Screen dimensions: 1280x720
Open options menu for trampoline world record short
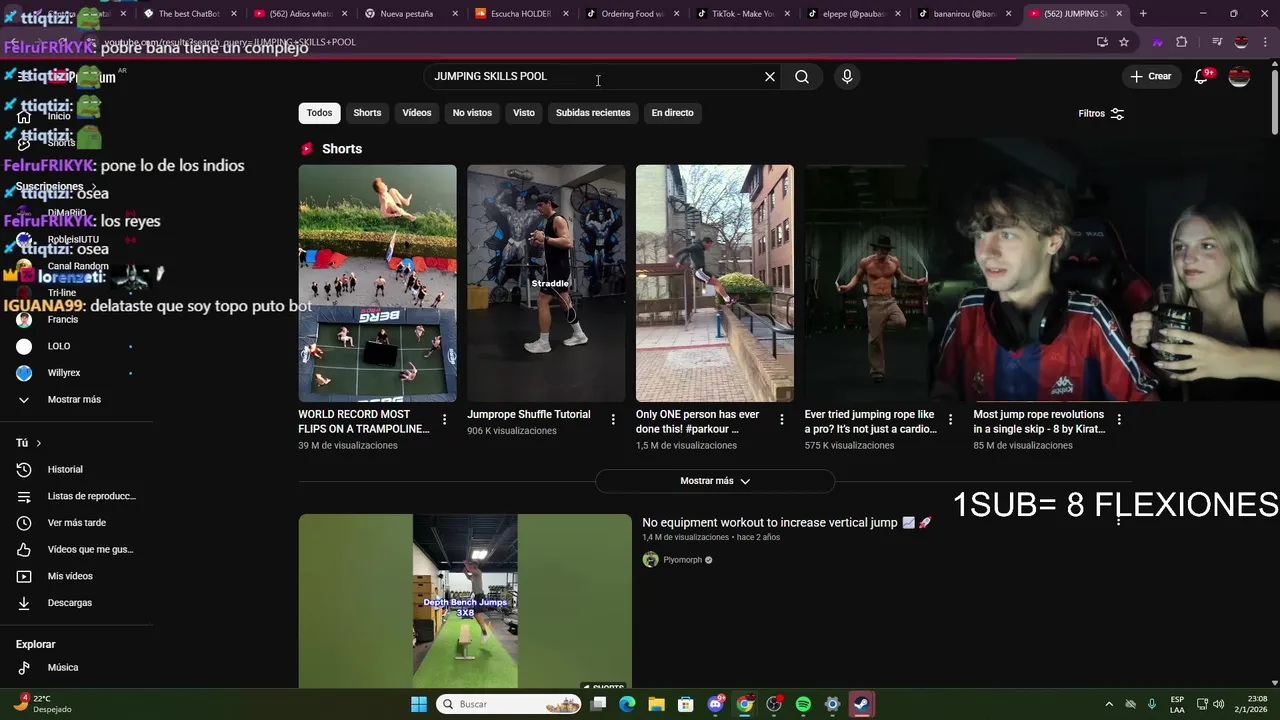[445, 420]
